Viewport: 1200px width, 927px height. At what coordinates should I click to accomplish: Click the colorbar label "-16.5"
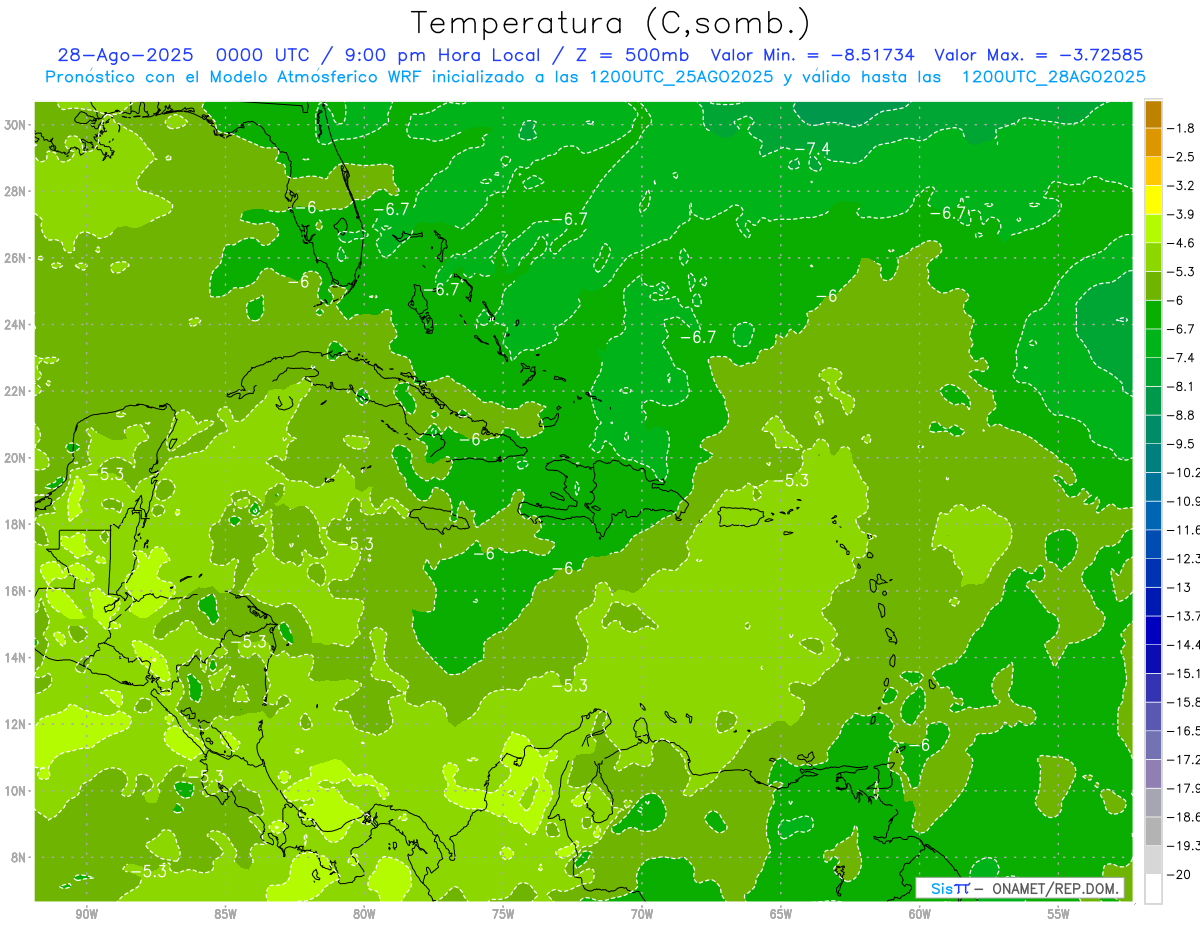(x=1185, y=731)
